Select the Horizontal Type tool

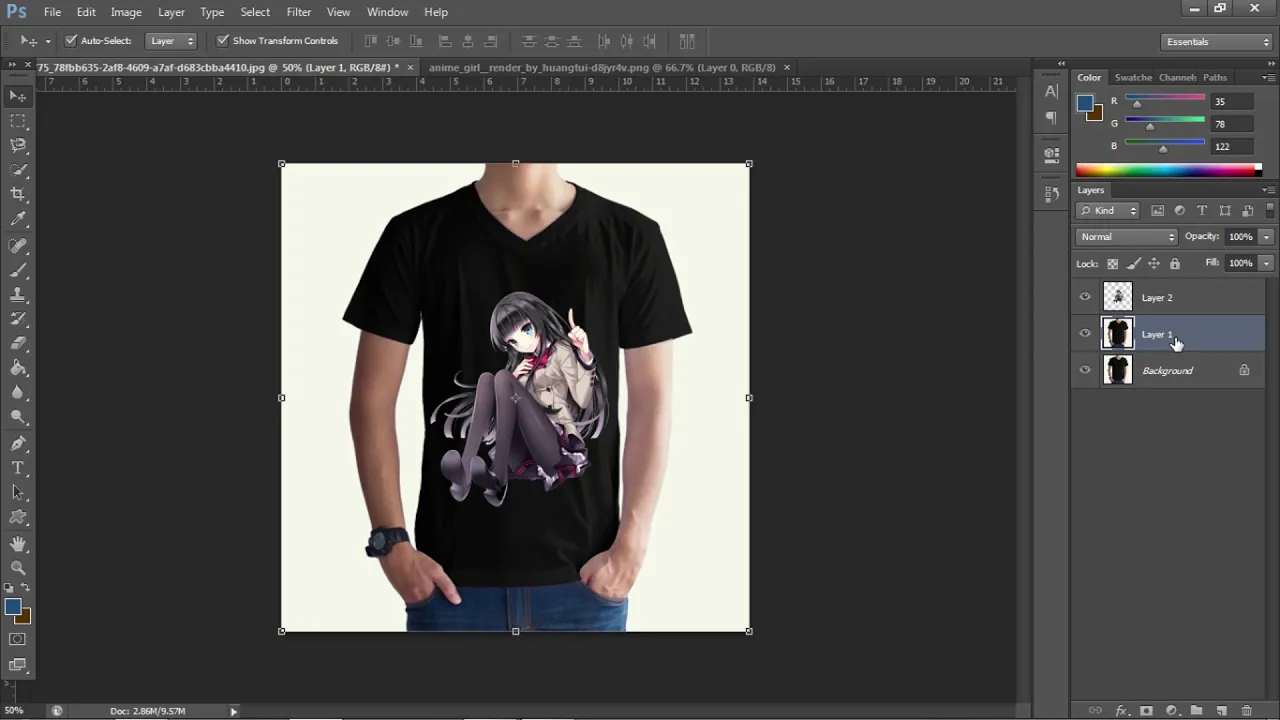click(x=18, y=468)
